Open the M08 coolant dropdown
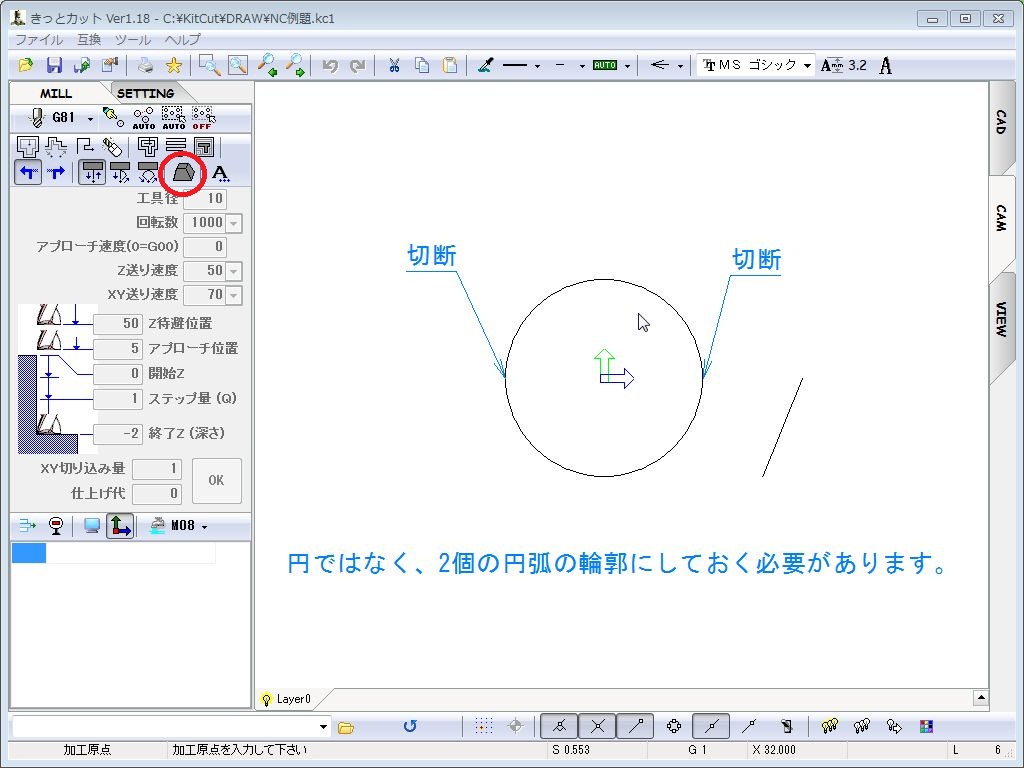The image size is (1024, 768). 204,527
